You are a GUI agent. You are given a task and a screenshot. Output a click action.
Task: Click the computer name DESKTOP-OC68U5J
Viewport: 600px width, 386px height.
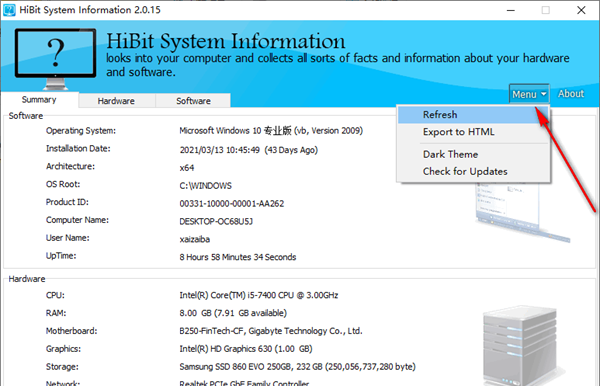coord(216,222)
